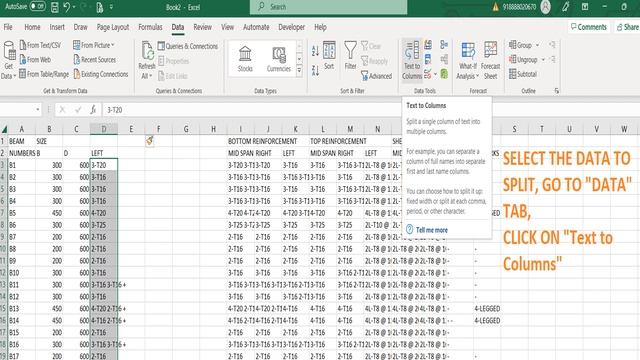
Task: Expand the Undo history dropdown
Action: (x=74, y=7)
